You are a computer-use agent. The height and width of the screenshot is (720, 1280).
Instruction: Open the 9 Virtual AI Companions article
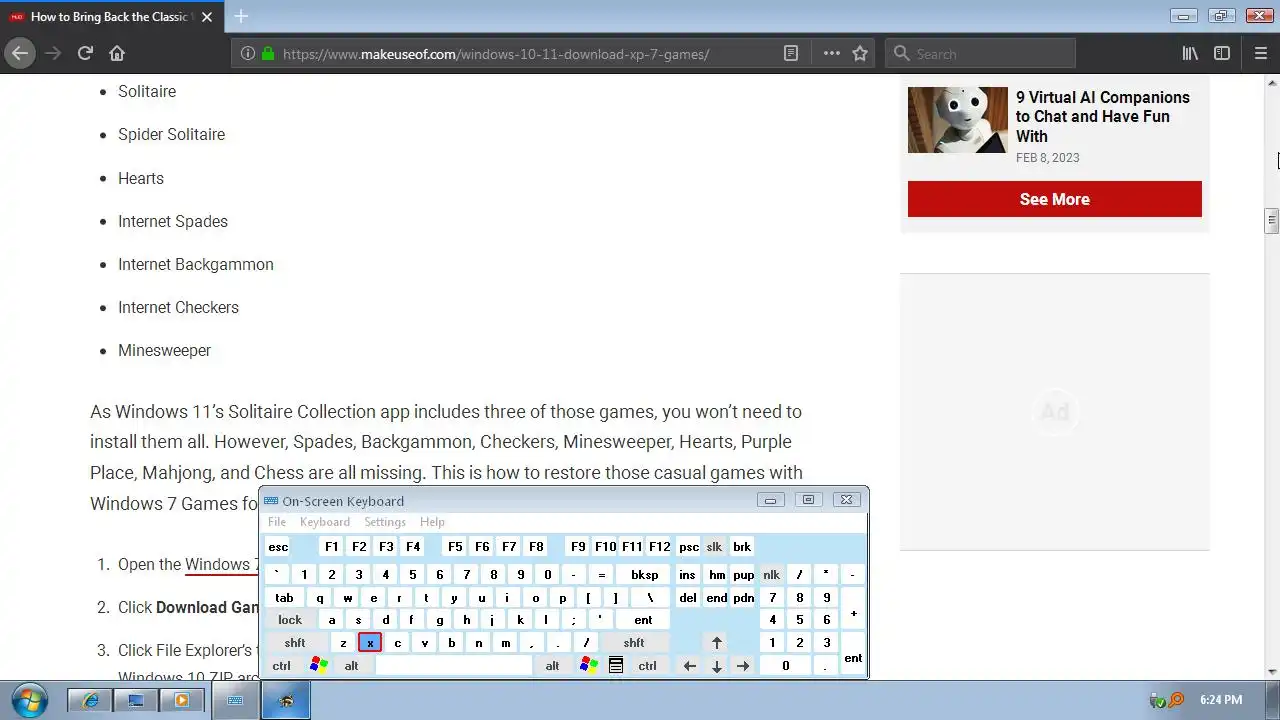[1103, 116]
